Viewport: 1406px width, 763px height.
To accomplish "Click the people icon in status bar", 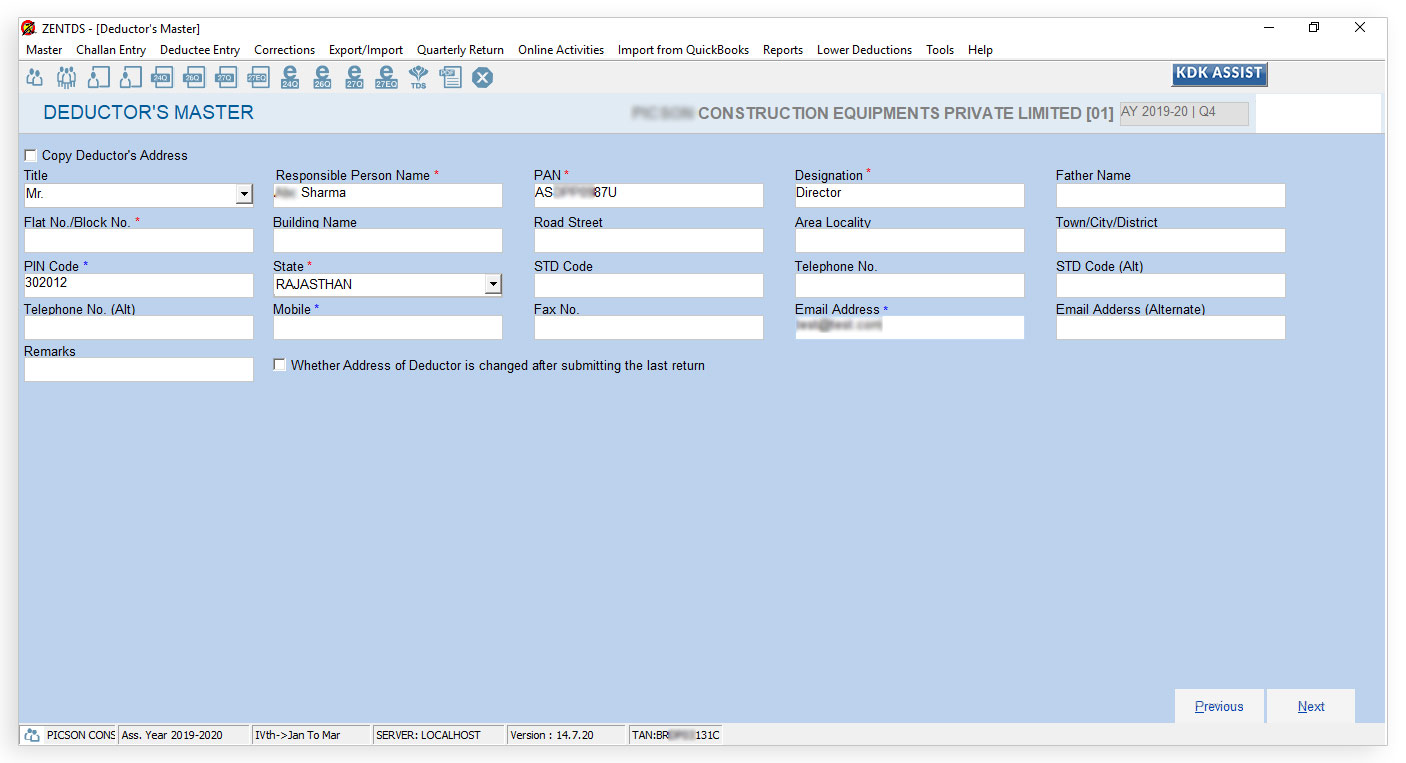I will pos(32,735).
